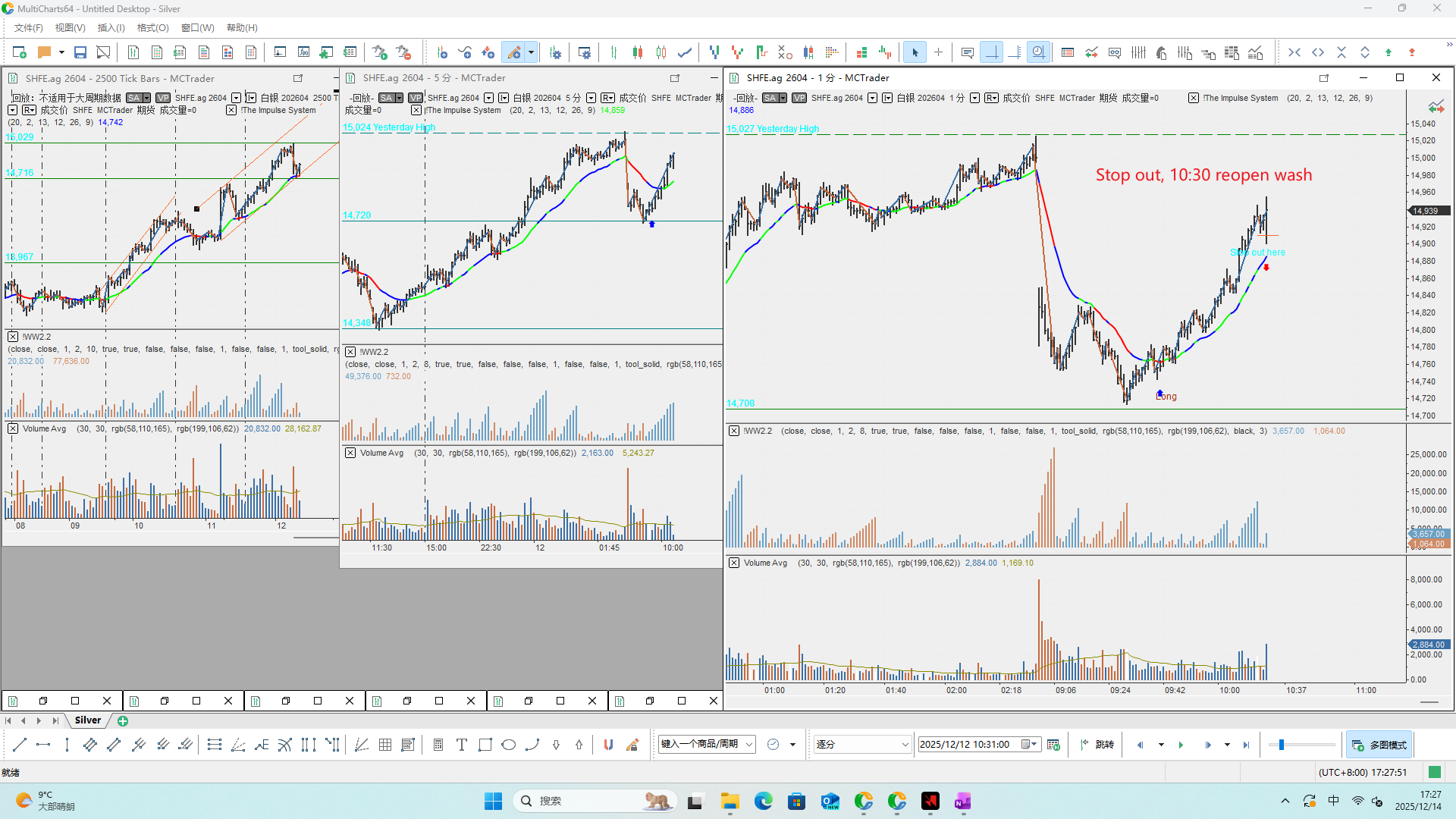Remove !WW2.2 study in the 5-minute chart
The width and height of the screenshot is (1456, 819).
[x=350, y=352]
